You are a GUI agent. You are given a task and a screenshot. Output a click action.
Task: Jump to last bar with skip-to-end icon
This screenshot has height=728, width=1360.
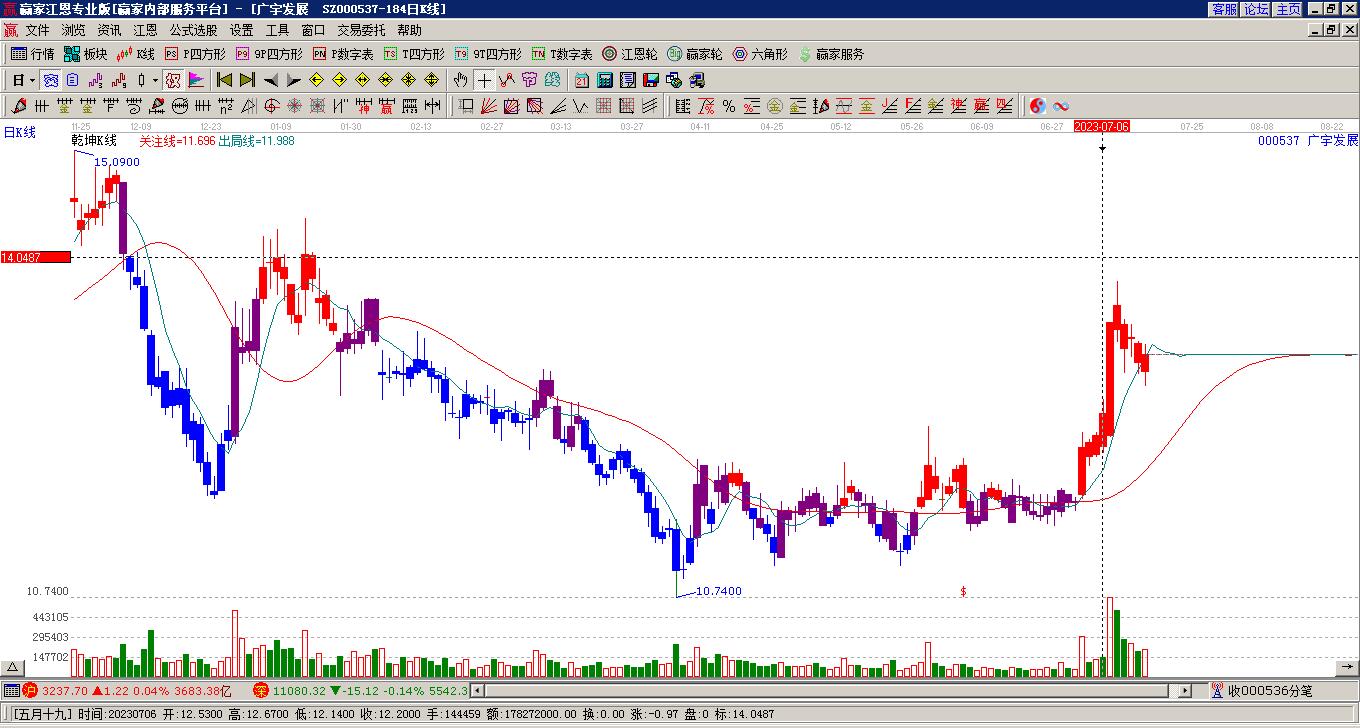[247, 80]
